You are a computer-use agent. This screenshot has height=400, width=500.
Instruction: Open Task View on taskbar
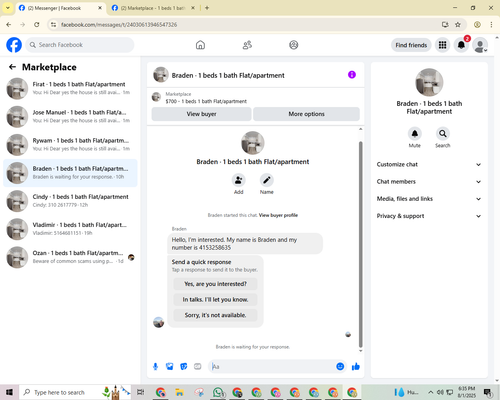coord(141,392)
